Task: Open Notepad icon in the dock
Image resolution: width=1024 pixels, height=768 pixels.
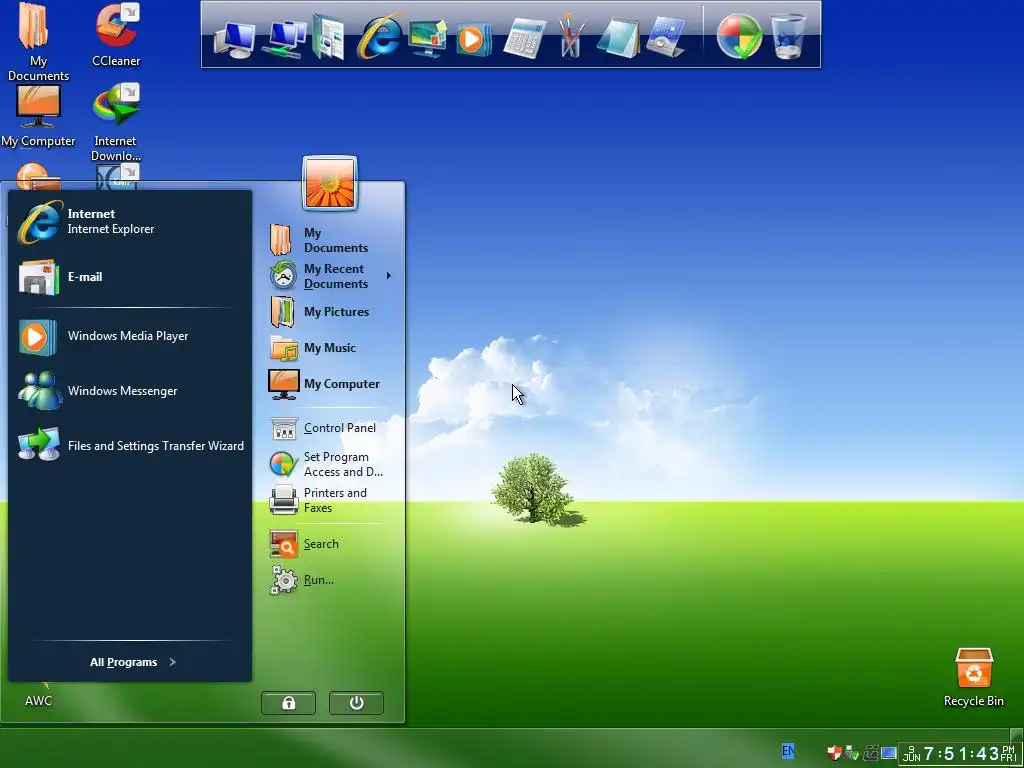Action: pyautogui.click(x=618, y=38)
